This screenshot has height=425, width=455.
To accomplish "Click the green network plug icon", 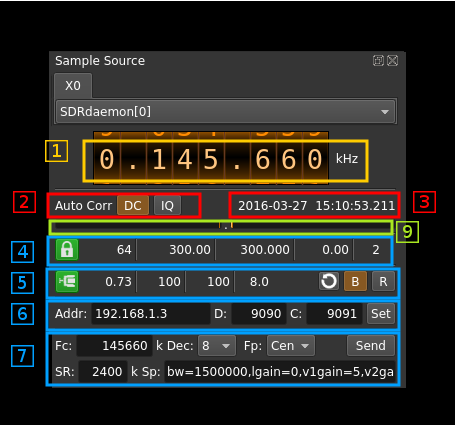I will 67,282.
